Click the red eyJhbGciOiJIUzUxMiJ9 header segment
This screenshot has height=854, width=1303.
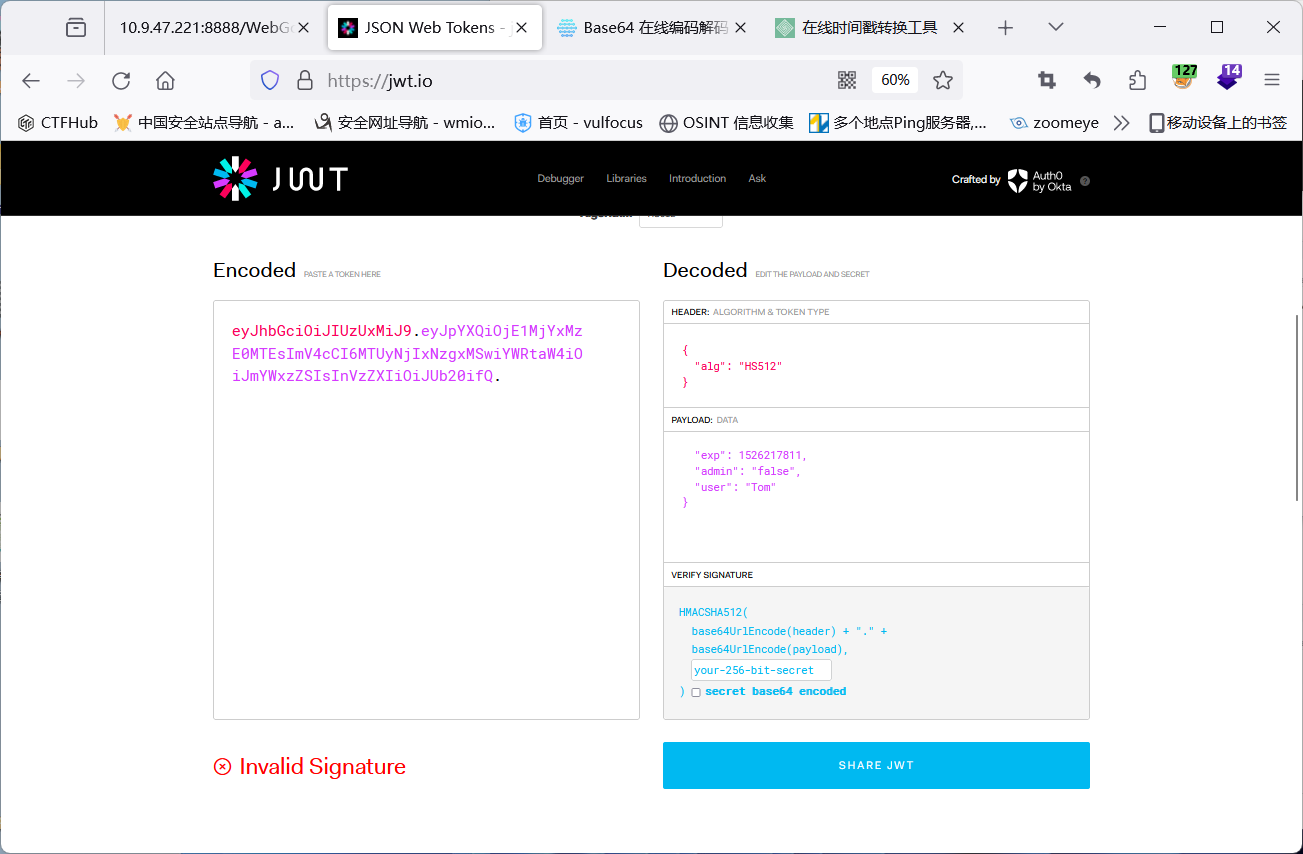coord(321,331)
